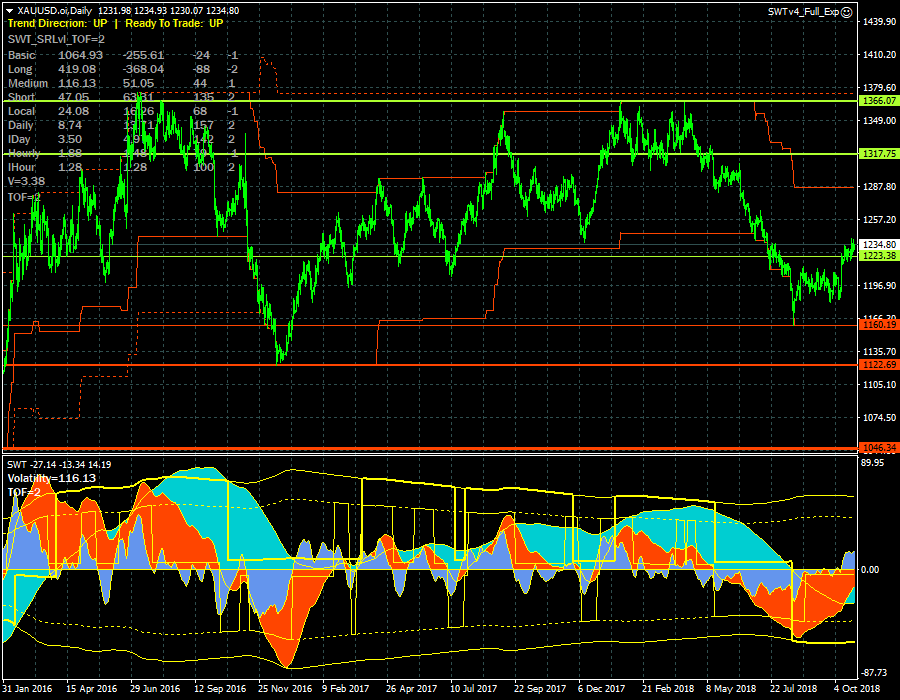Click the smiley face expert advisor icon
This screenshot has height=700, width=900.
point(847,11)
